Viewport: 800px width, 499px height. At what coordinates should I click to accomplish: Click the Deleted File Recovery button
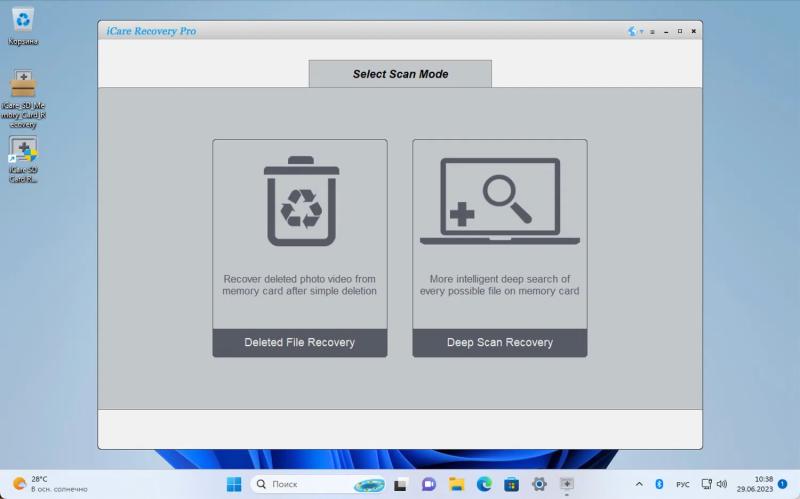299,342
